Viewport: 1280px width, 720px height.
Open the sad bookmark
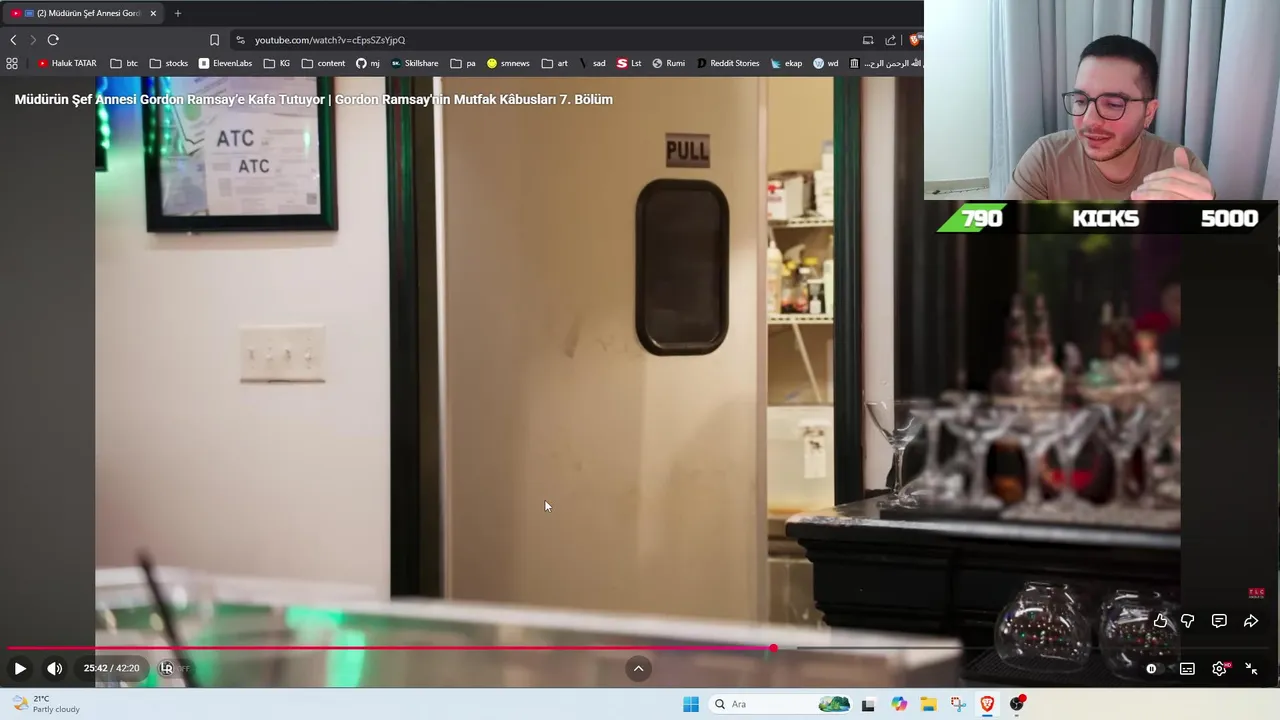tap(592, 63)
